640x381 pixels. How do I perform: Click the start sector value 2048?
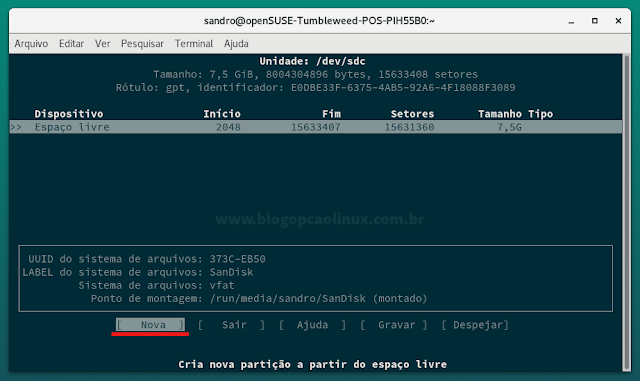tap(228, 127)
